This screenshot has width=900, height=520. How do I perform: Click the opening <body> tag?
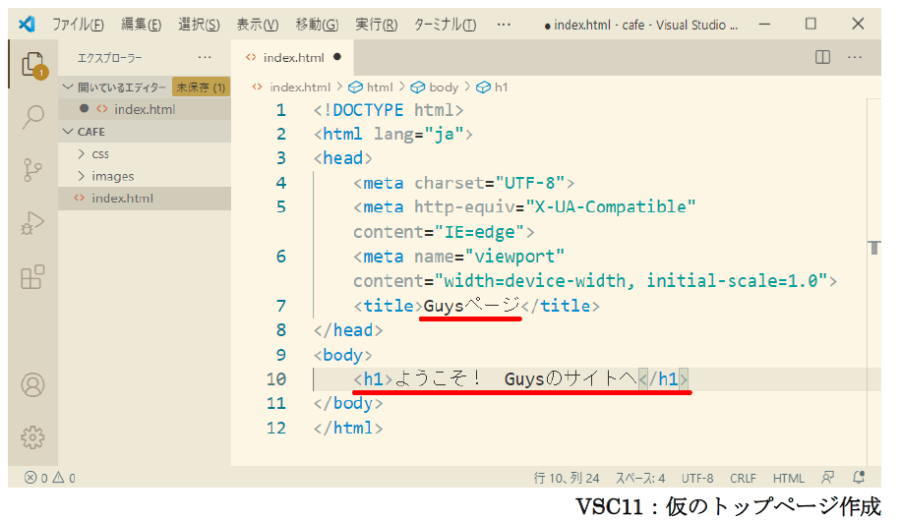click(343, 355)
